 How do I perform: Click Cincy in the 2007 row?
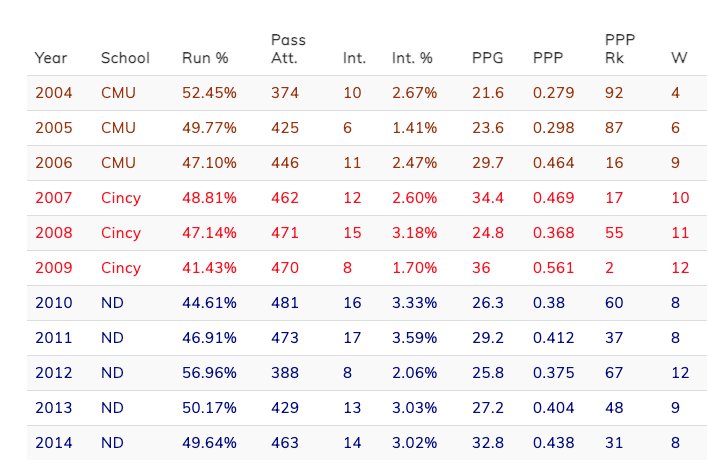(x=121, y=198)
